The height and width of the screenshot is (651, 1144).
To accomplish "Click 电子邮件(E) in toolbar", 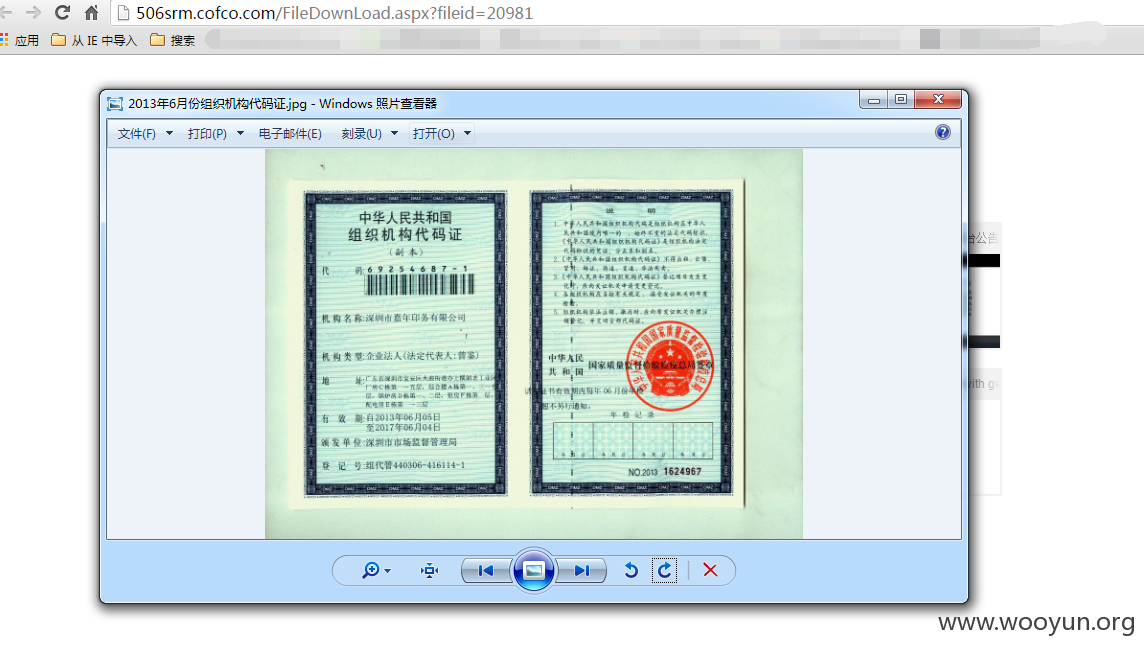I will click(x=290, y=134).
